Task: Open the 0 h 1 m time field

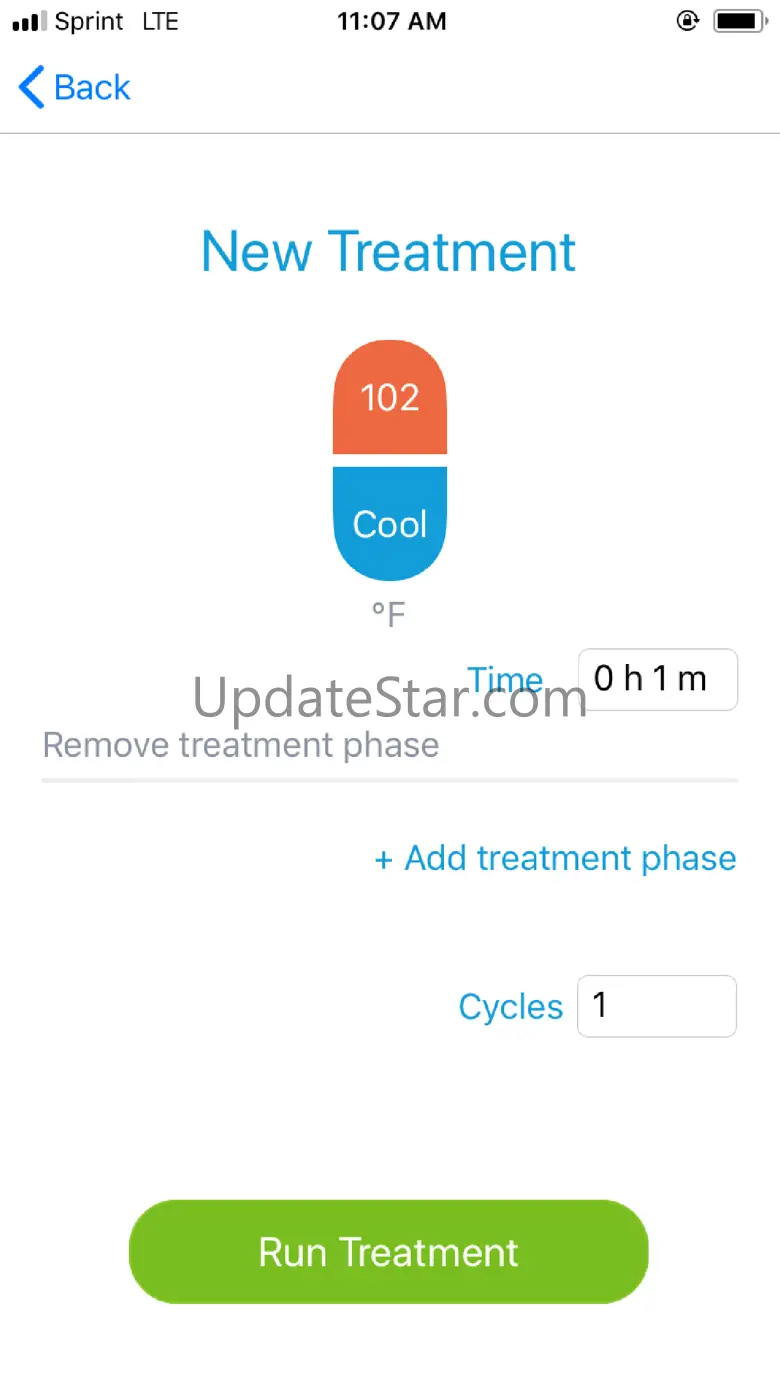Action: coord(657,680)
